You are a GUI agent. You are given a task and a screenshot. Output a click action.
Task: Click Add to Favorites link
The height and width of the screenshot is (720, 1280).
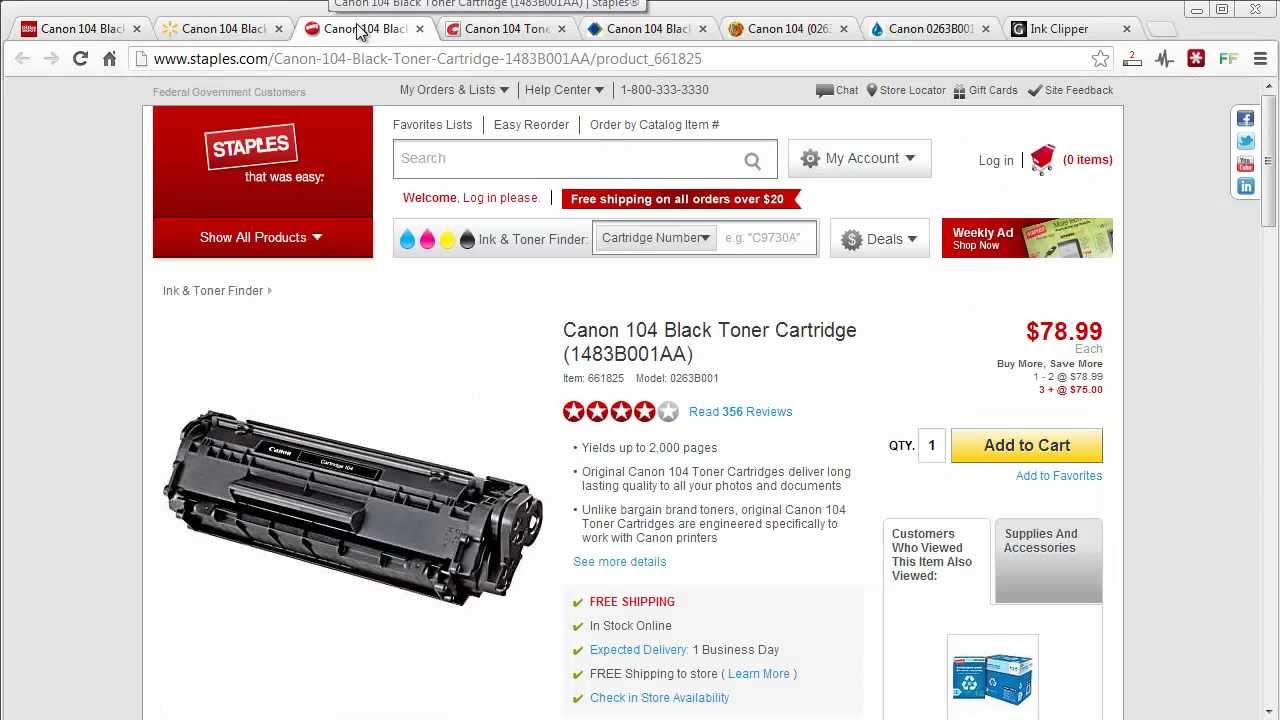(x=1059, y=476)
